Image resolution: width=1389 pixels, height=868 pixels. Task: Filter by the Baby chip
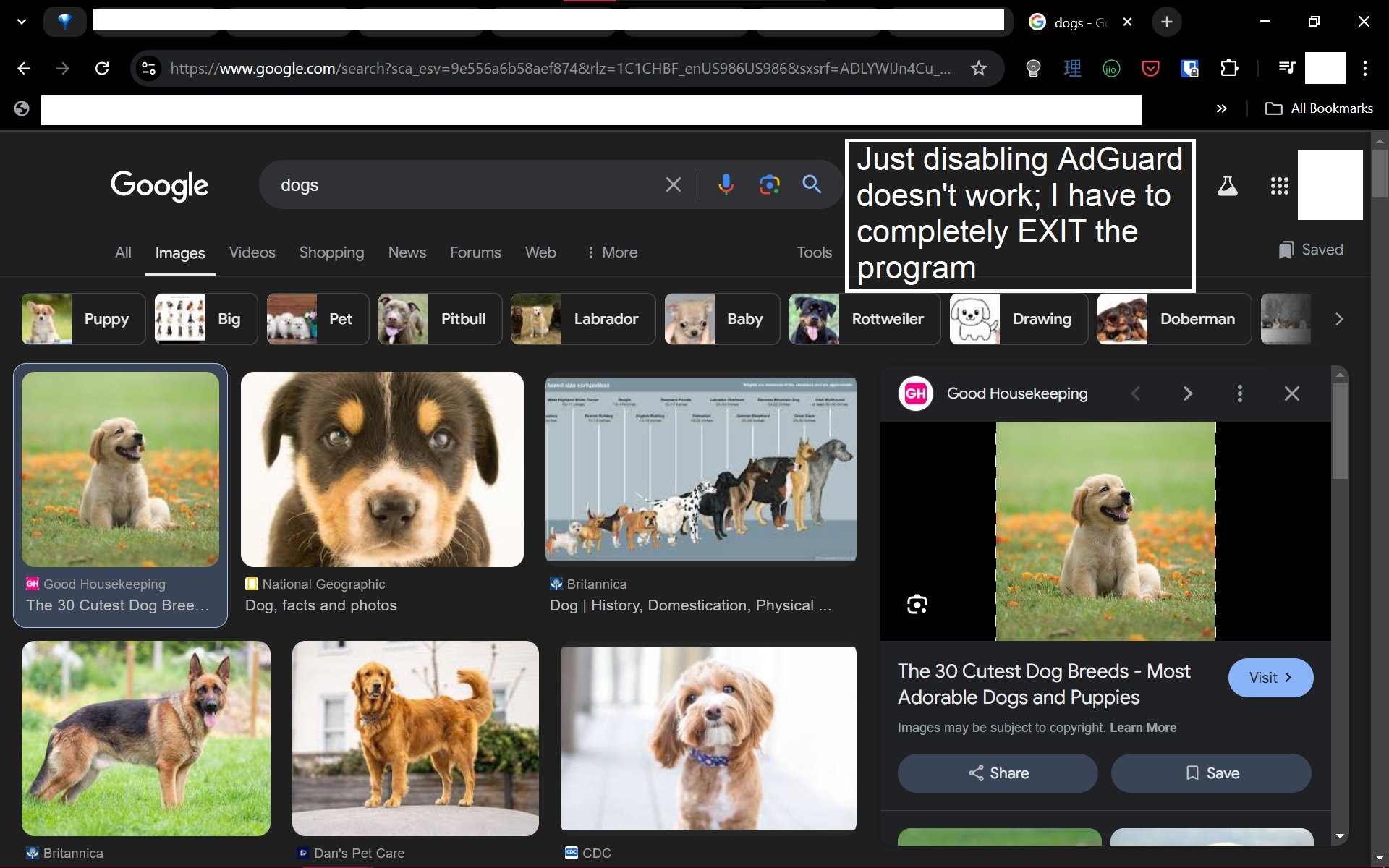click(722, 319)
